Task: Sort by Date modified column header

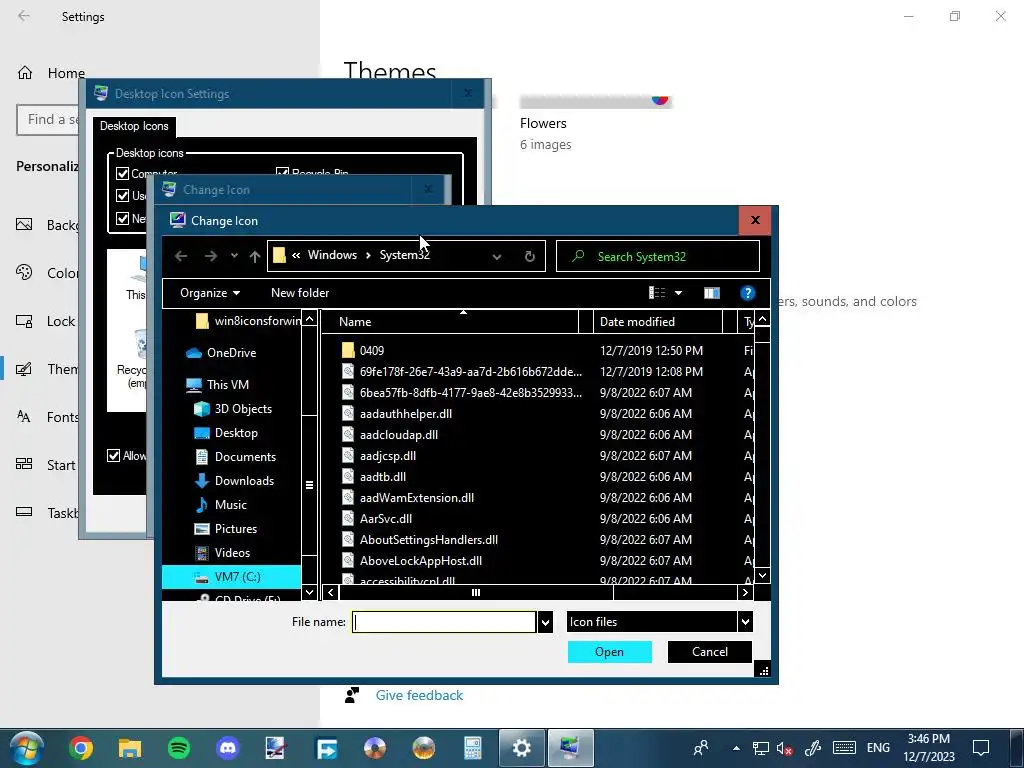Action: (658, 321)
